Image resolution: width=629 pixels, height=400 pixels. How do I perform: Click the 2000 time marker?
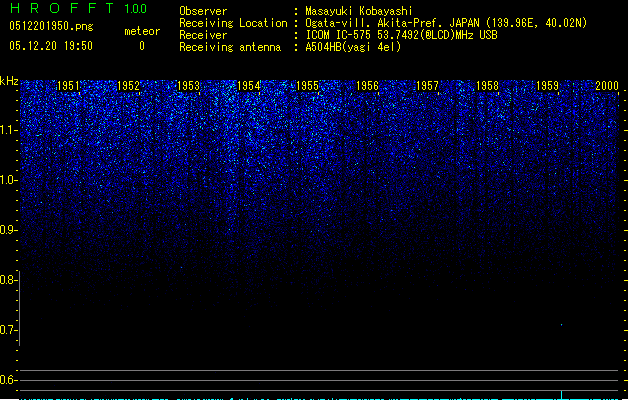pos(607,86)
